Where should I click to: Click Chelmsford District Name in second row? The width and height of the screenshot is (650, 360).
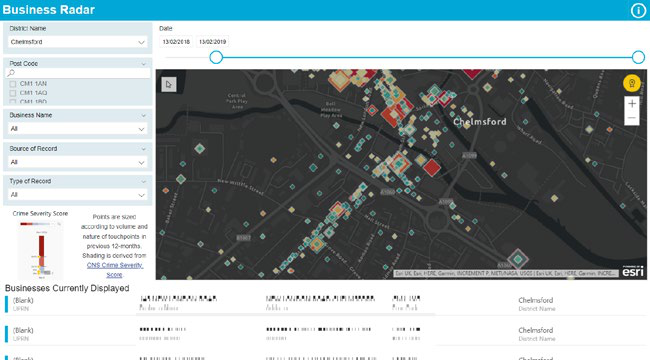point(536,334)
